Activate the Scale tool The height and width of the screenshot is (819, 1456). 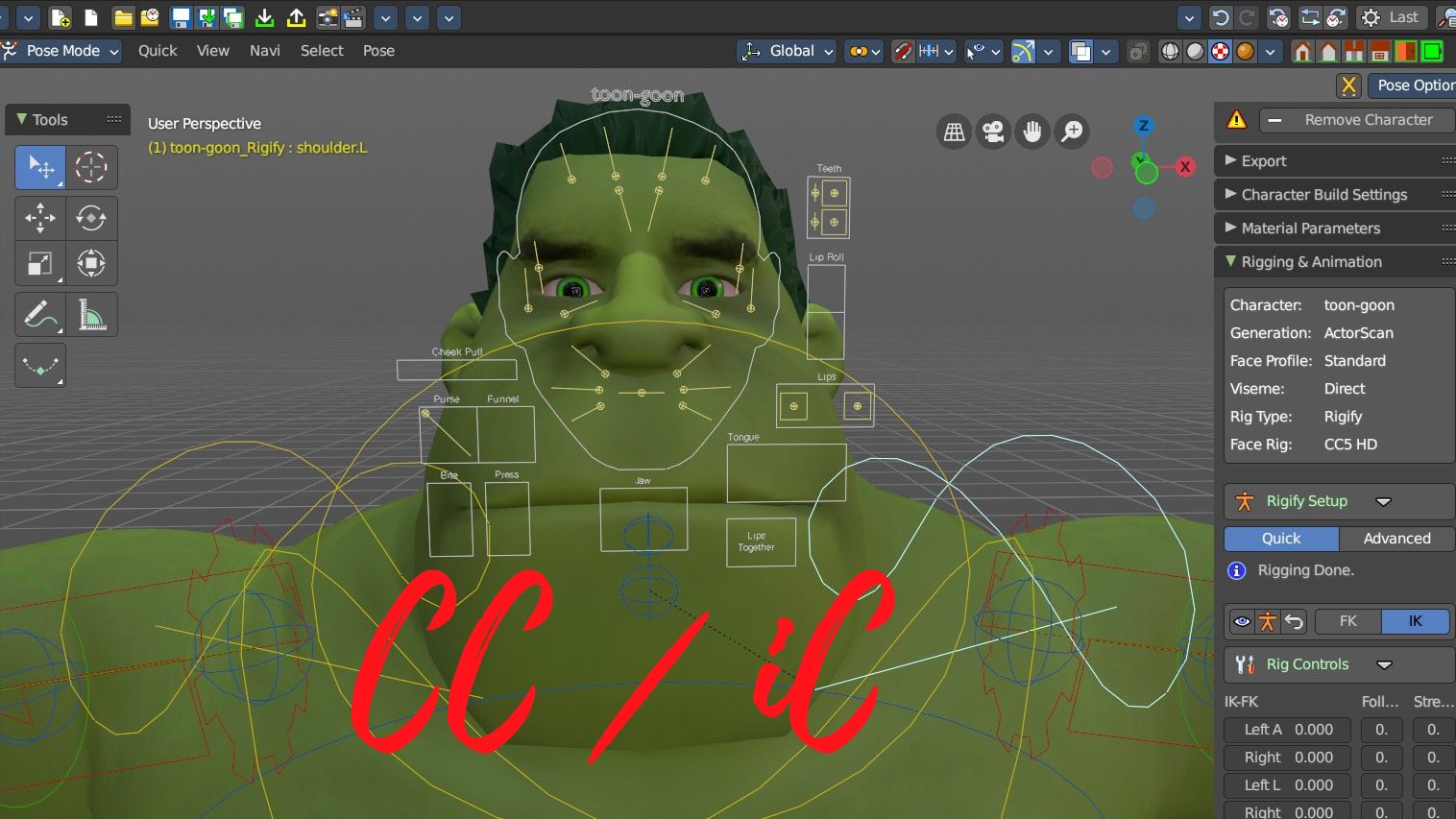point(40,263)
